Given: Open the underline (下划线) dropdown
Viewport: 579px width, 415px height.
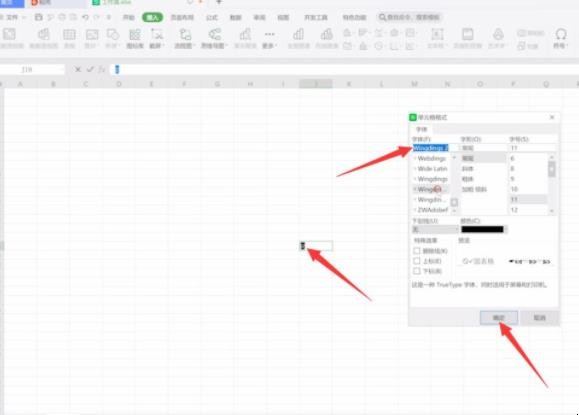Looking at the screenshot, I should click(x=435, y=230).
